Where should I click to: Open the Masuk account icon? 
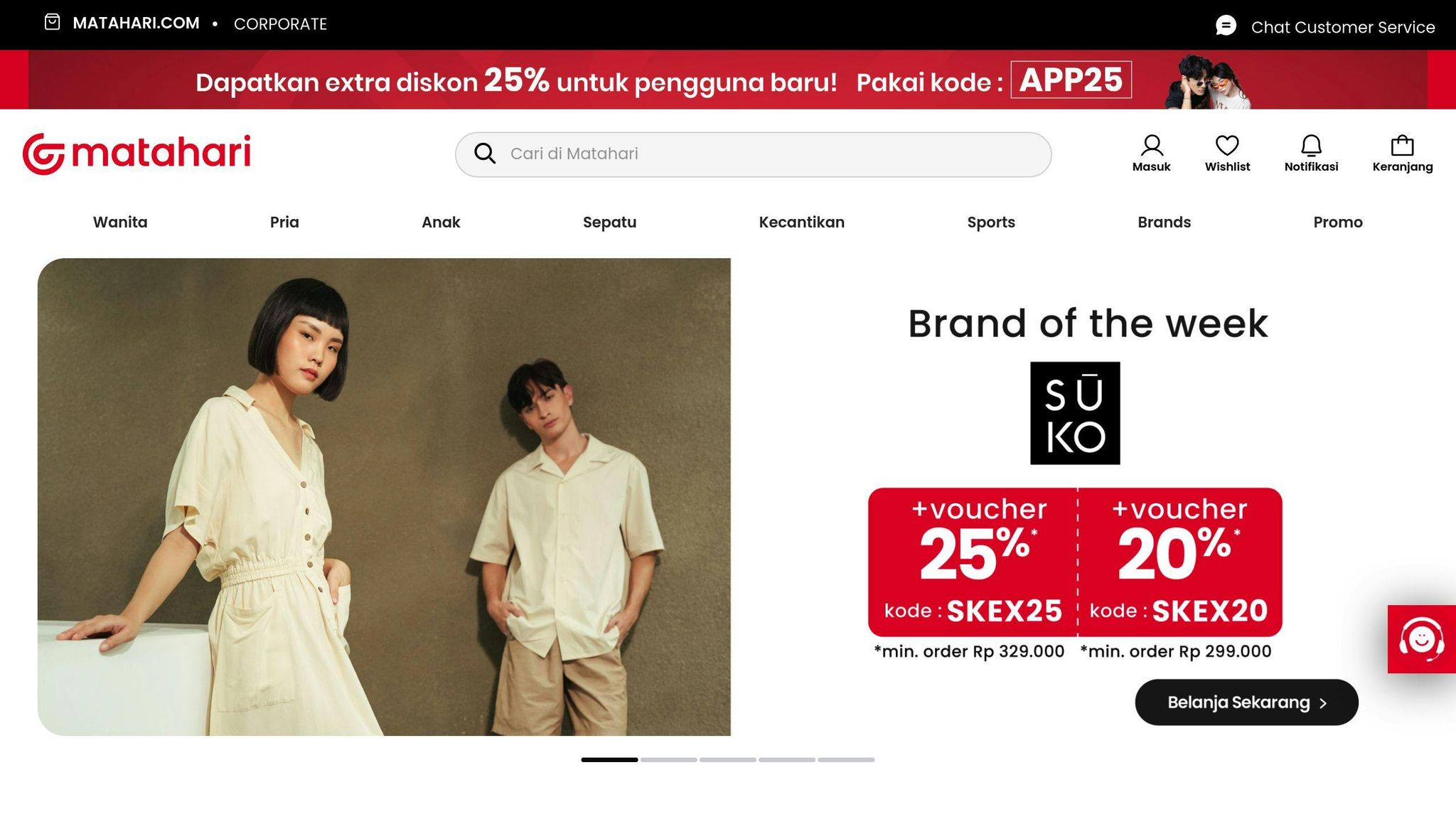(1152, 145)
